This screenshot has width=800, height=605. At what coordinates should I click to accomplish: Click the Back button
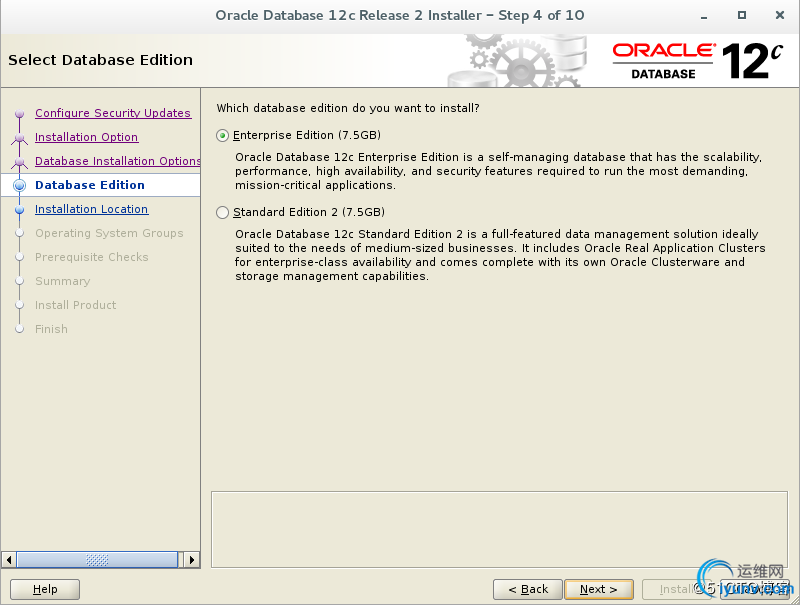[x=528, y=589]
